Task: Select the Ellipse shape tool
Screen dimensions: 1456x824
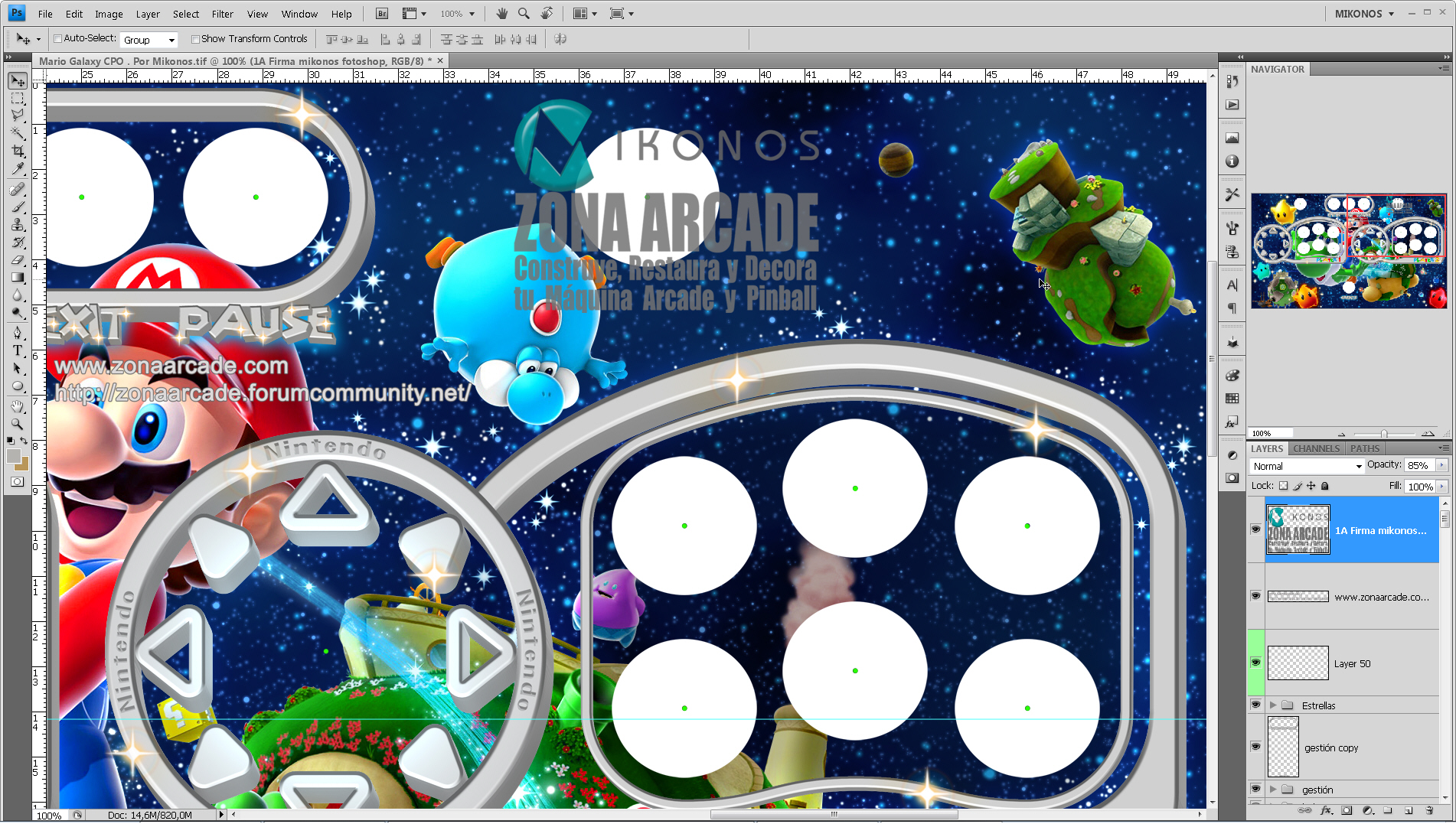Action: click(18, 386)
